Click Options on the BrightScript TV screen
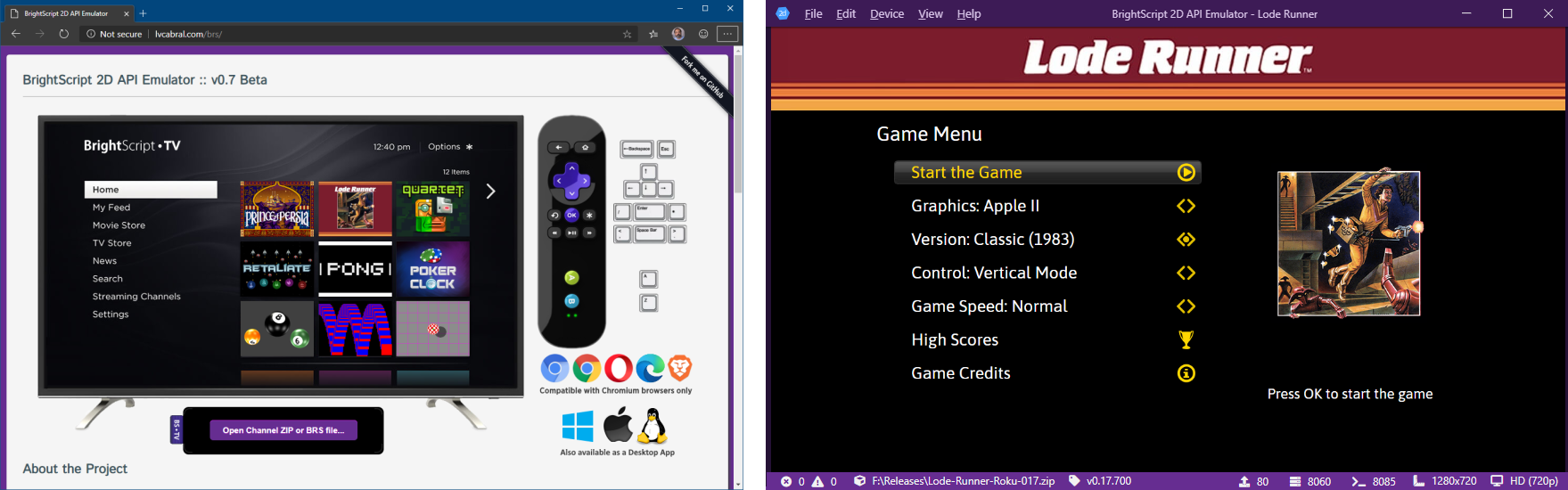1568x490 pixels. [x=450, y=147]
